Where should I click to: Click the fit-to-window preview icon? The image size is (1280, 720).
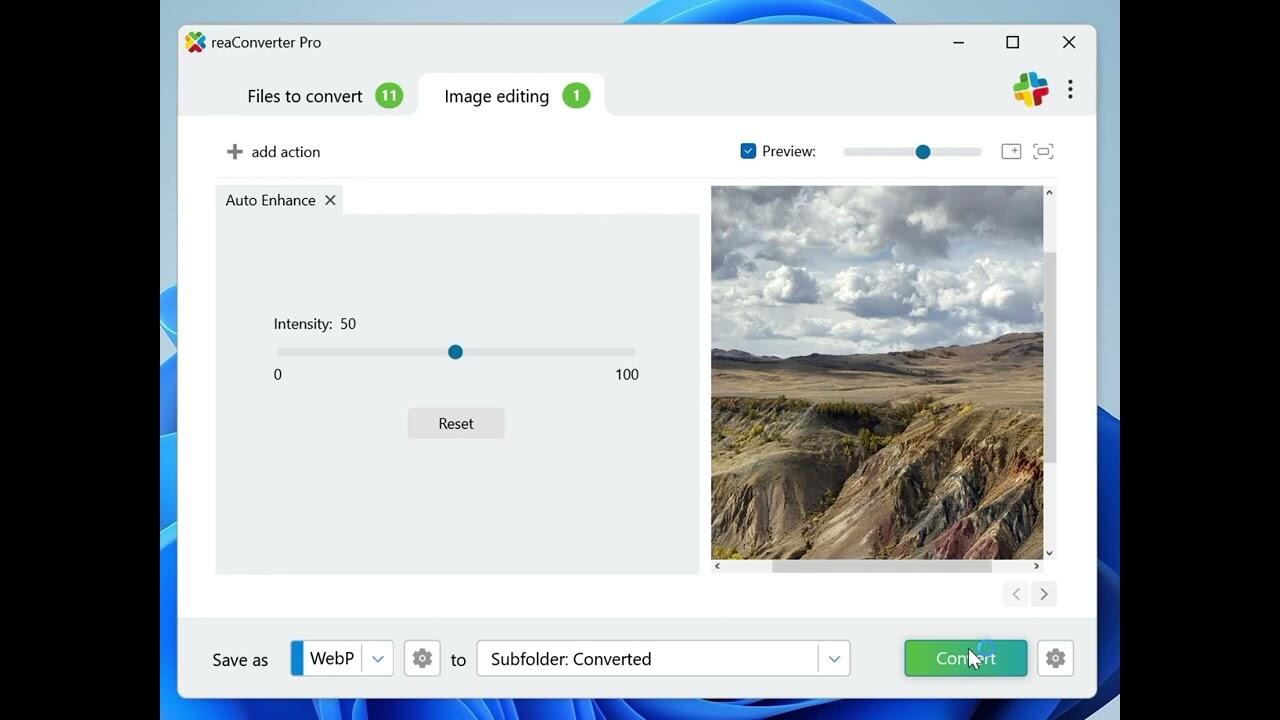click(x=1043, y=152)
